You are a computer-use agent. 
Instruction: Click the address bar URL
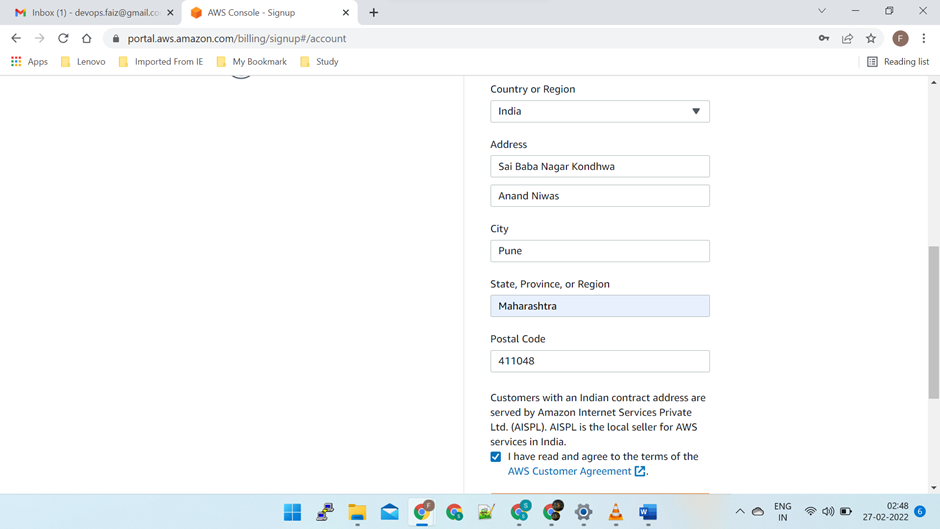(237, 38)
